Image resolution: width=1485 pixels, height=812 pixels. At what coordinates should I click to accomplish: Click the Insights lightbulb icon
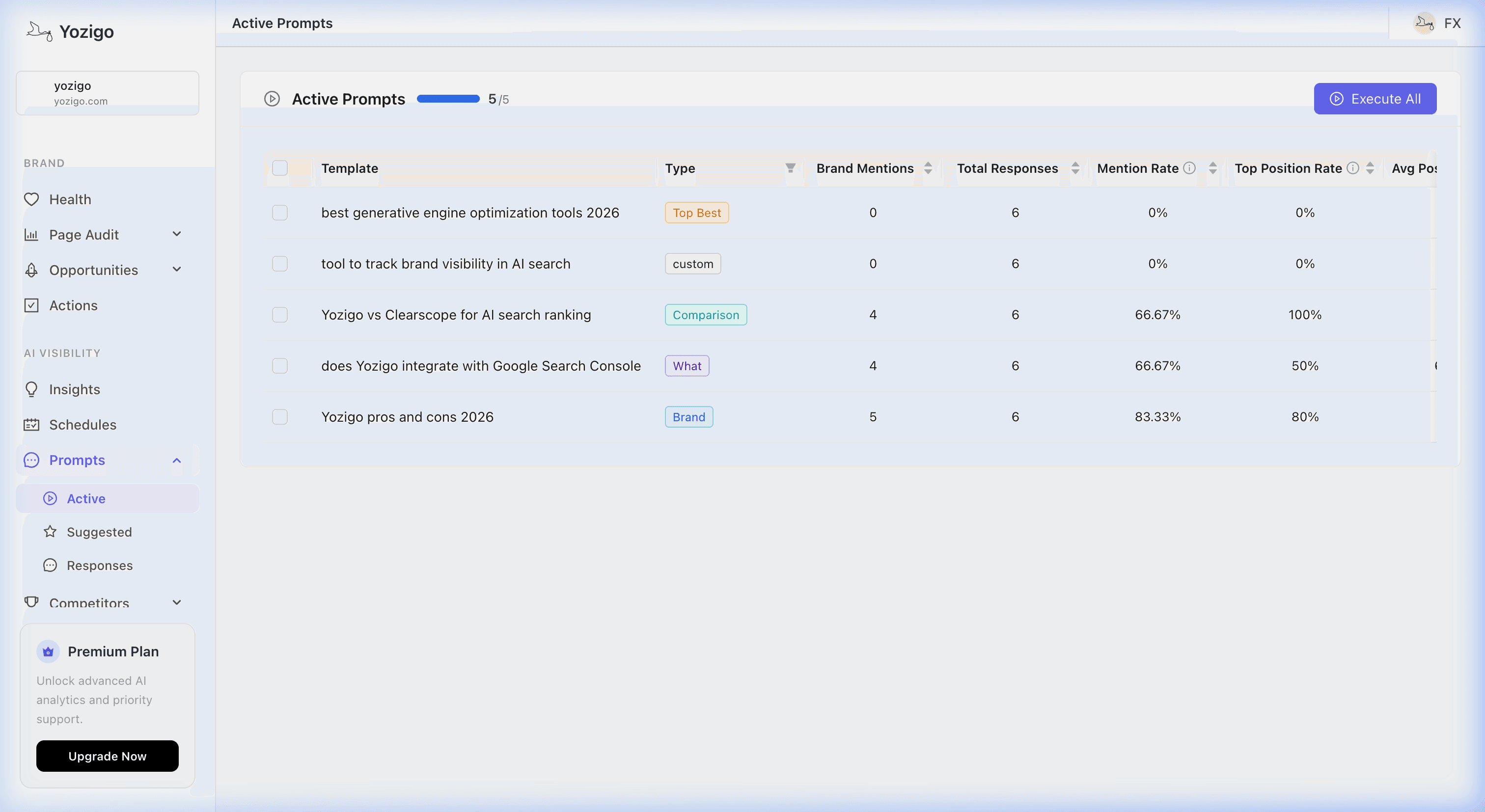pos(31,390)
